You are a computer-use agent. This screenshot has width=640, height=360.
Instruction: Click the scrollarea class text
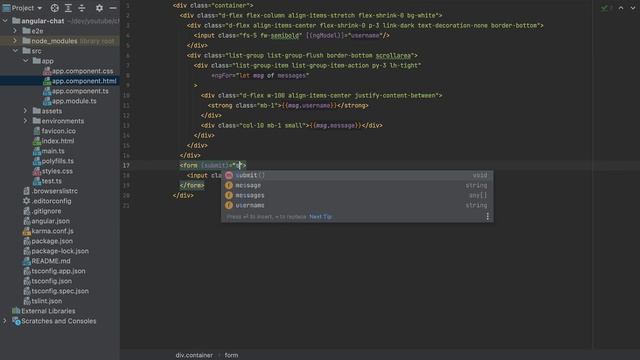393,56
